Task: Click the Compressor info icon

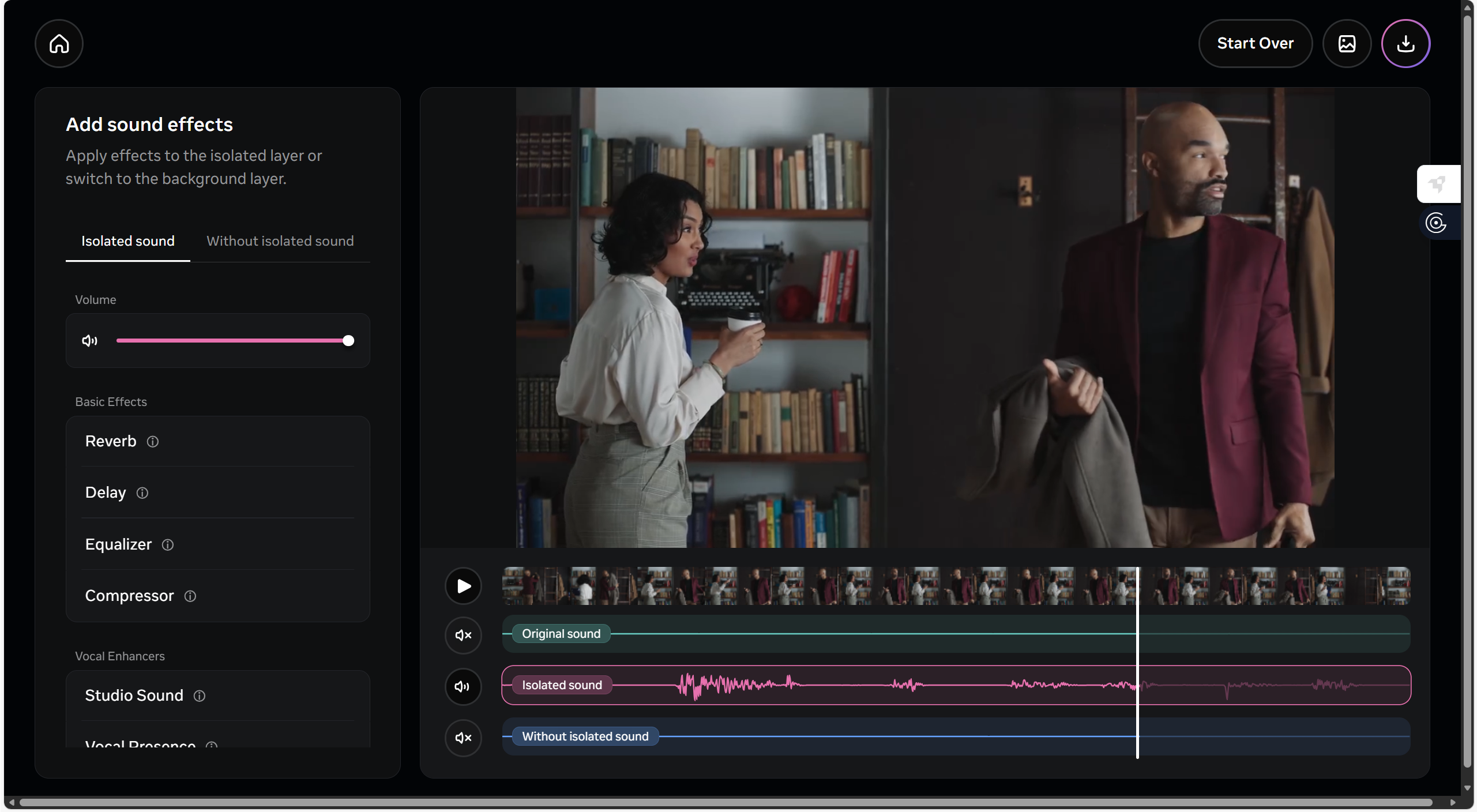Action: click(190, 596)
